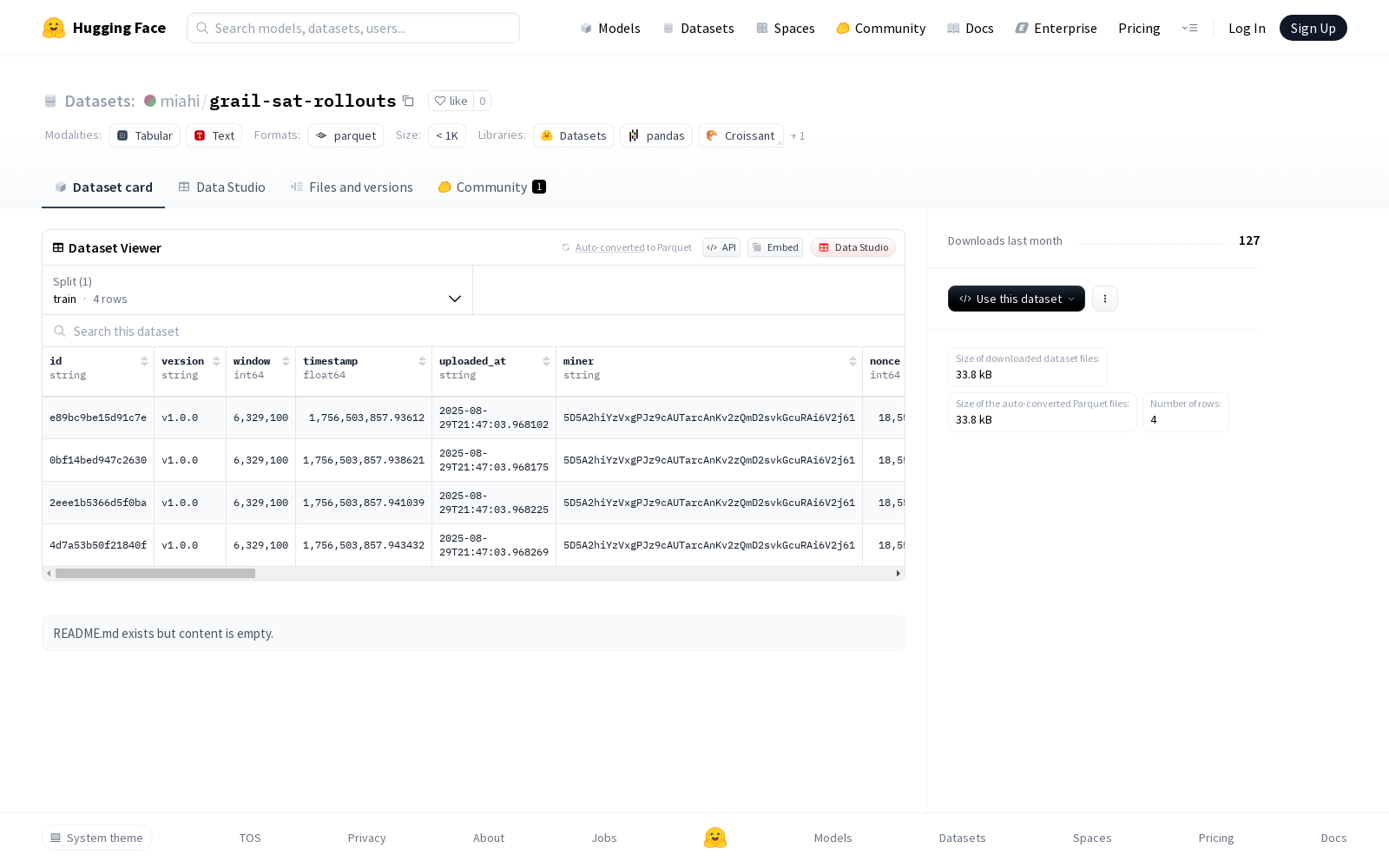Show the +1 more libraries

pyautogui.click(x=798, y=136)
